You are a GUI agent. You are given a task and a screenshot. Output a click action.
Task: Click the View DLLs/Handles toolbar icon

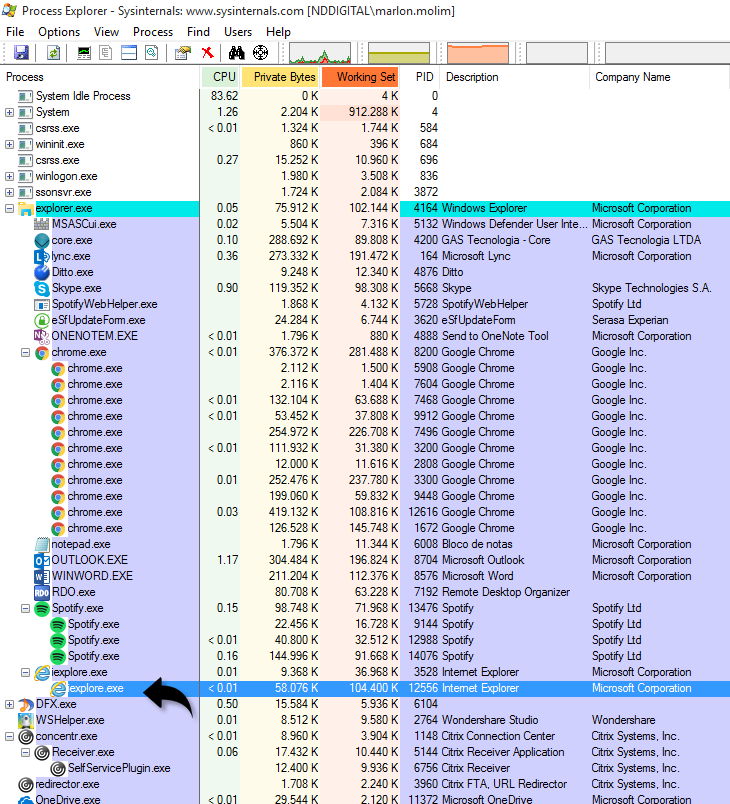(x=151, y=52)
